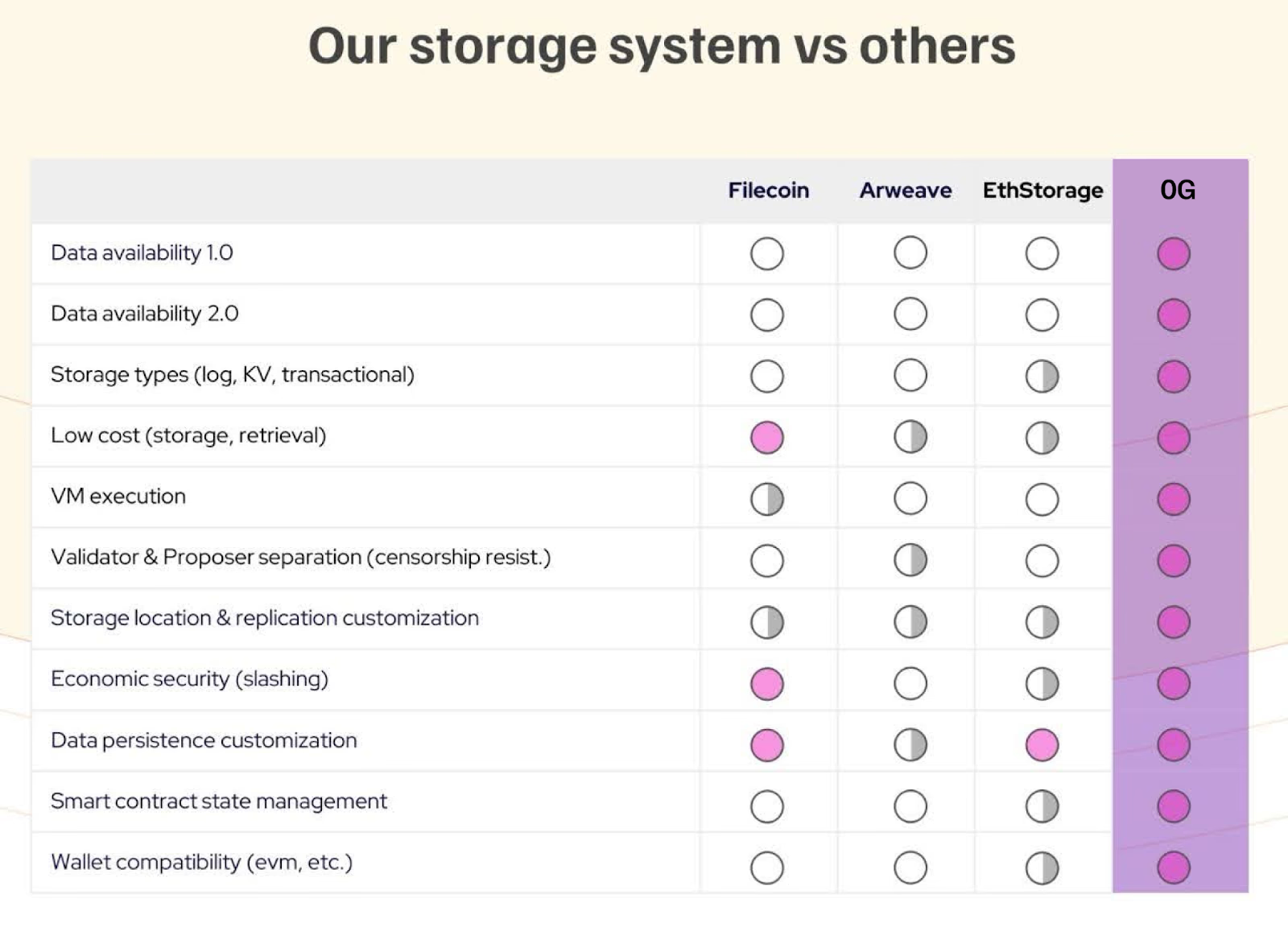Click EthStorage's half circle for Storage location & replication
The image size is (1288, 927).
pyautogui.click(x=1042, y=622)
